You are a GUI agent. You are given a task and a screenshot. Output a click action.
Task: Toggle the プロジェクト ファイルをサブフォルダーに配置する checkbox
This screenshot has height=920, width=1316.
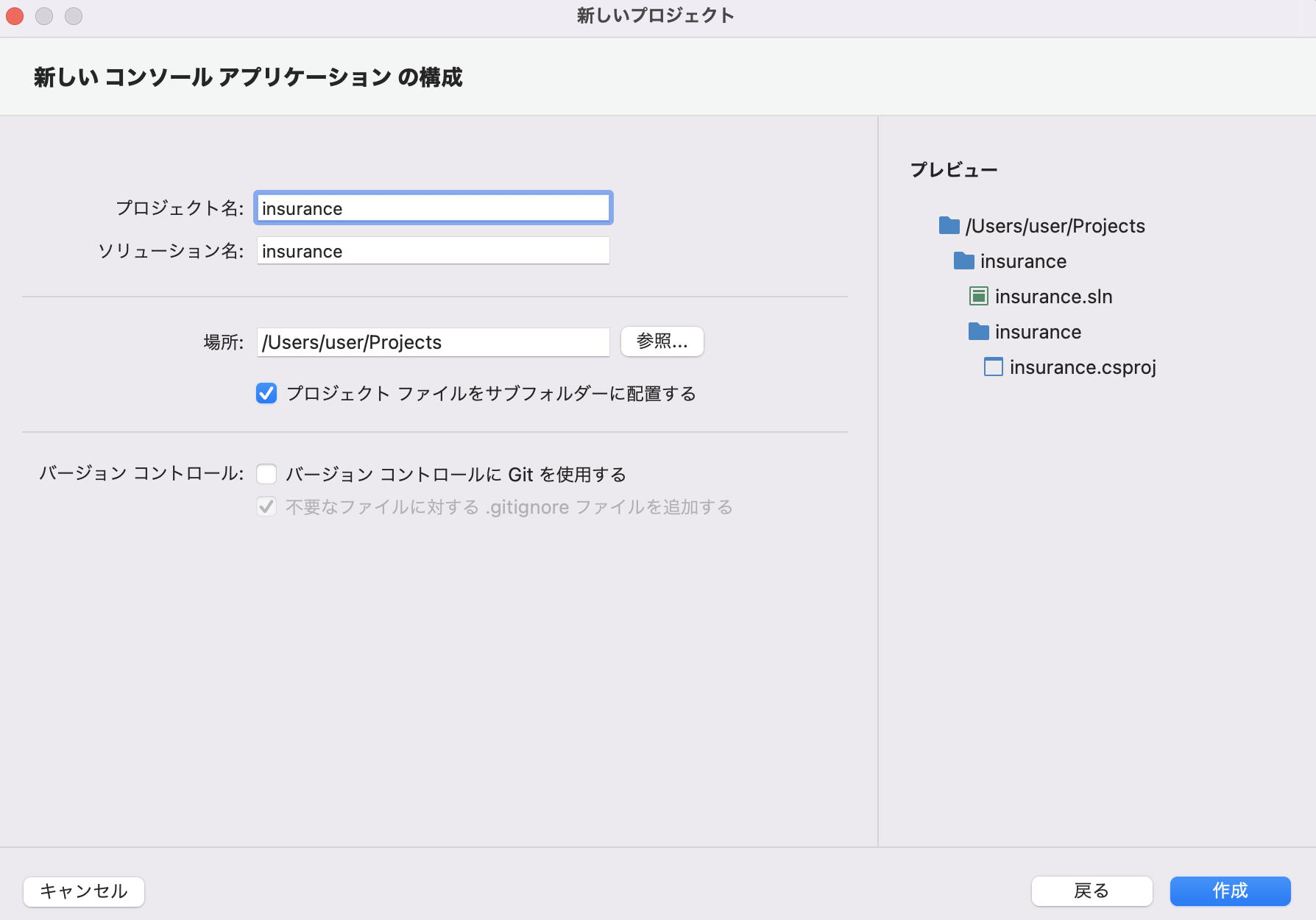(x=266, y=393)
